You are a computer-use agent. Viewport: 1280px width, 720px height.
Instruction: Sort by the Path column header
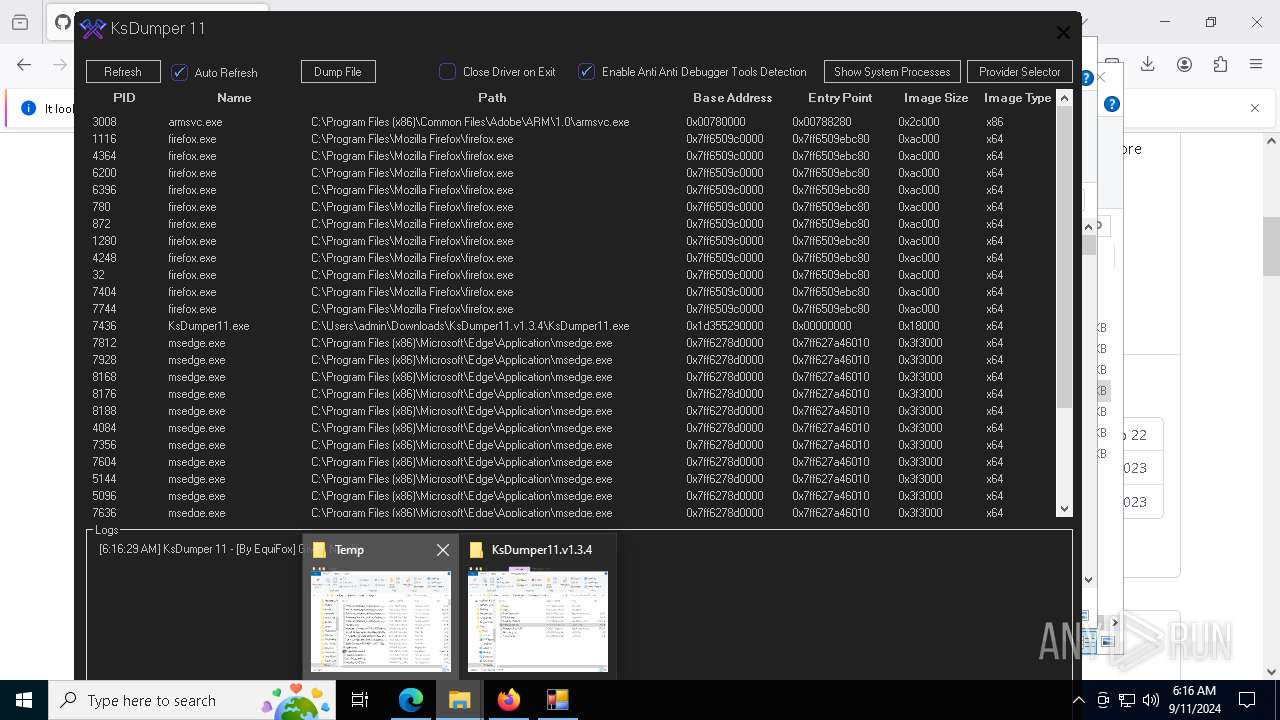492,98
